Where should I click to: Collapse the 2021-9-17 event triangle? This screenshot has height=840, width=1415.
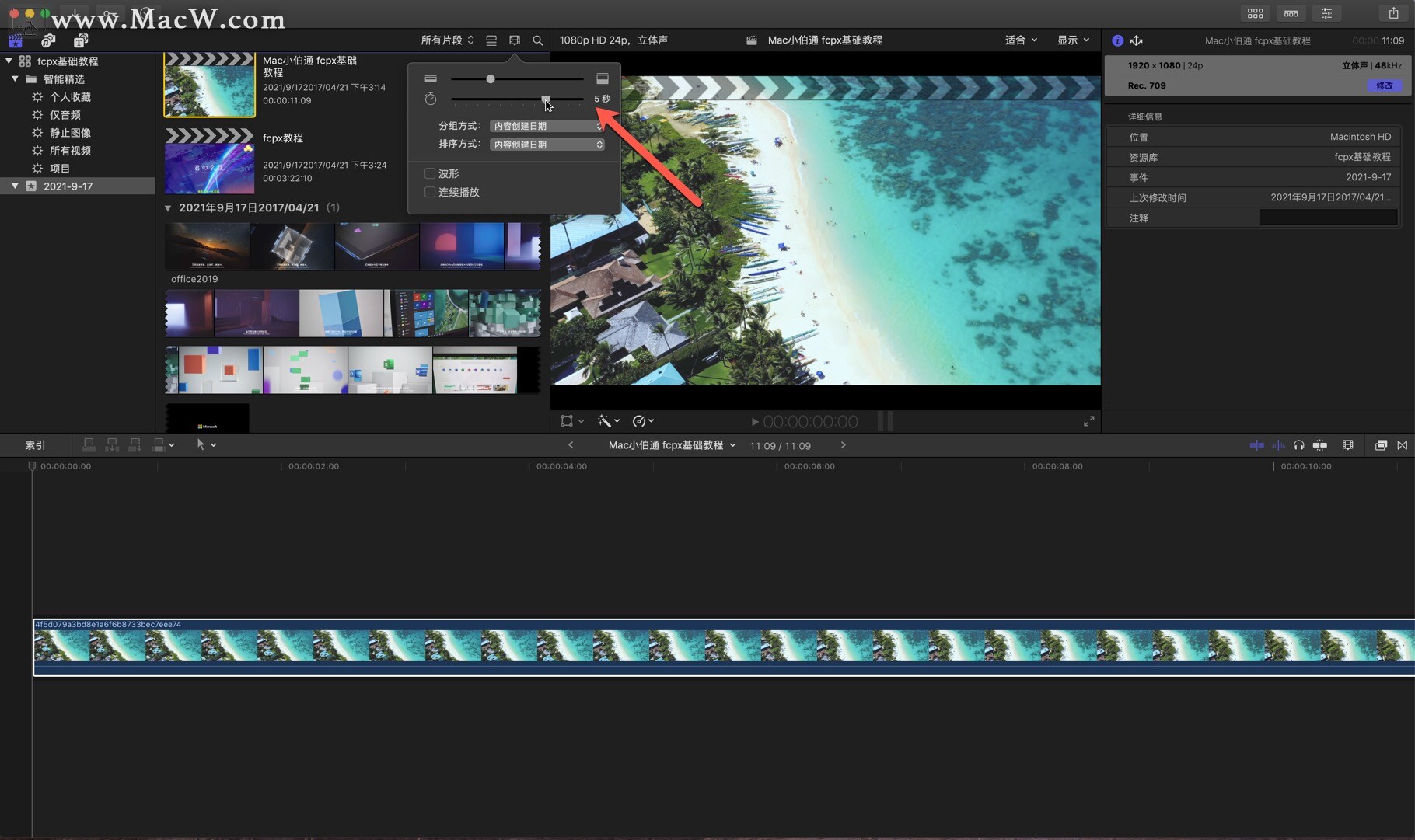(x=15, y=186)
